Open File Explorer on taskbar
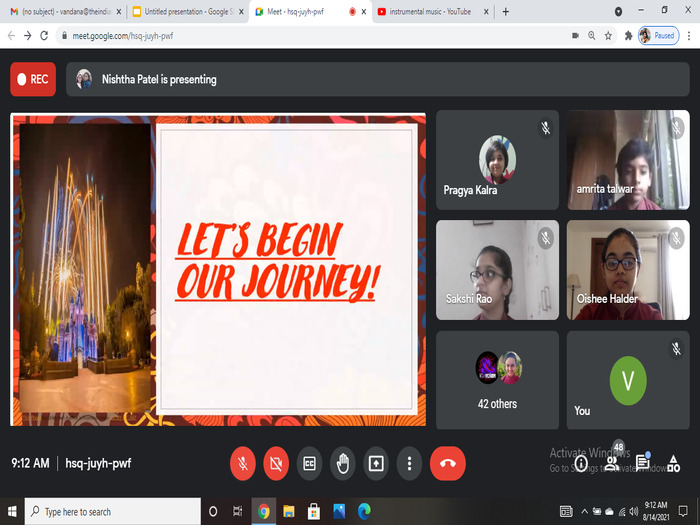Viewport: 700px width, 525px height. click(x=289, y=511)
